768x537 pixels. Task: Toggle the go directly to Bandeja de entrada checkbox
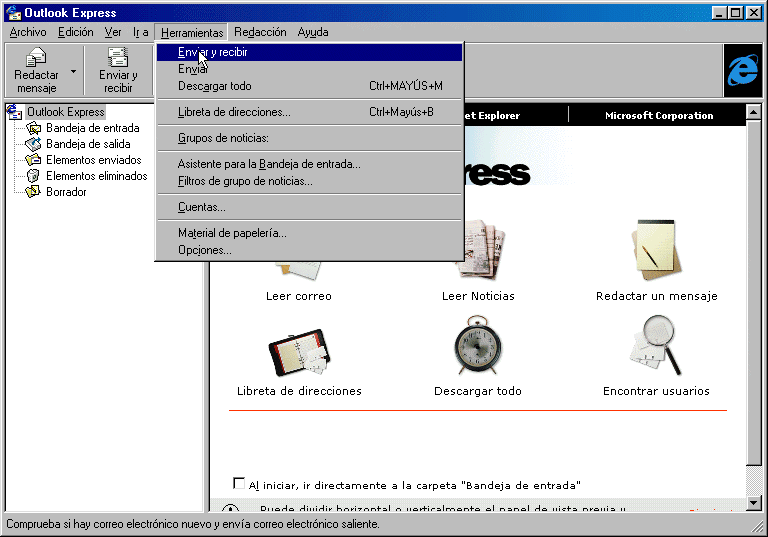[x=238, y=484]
